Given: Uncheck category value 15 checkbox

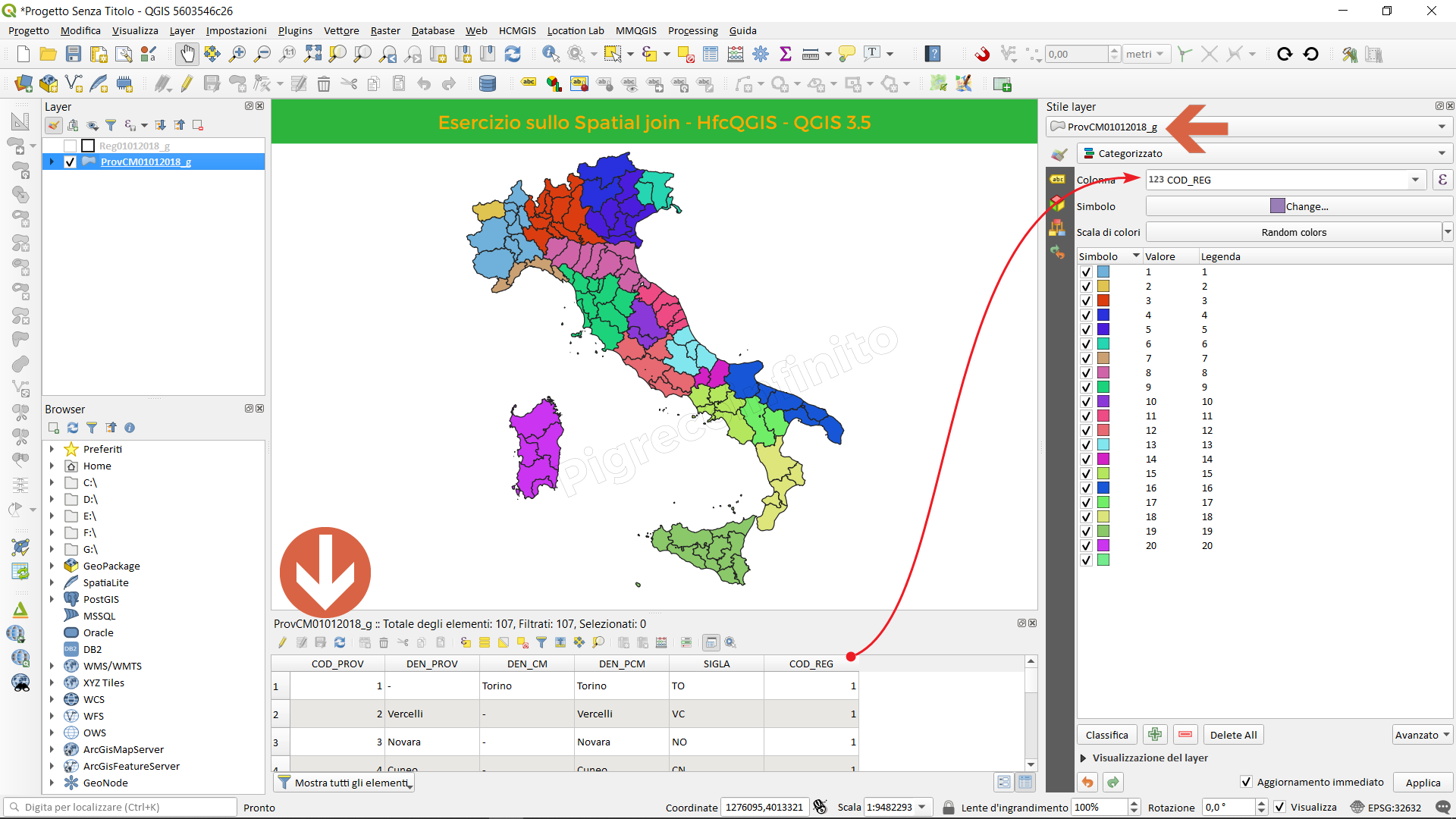Looking at the screenshot, I should [x=1086, y=474].
